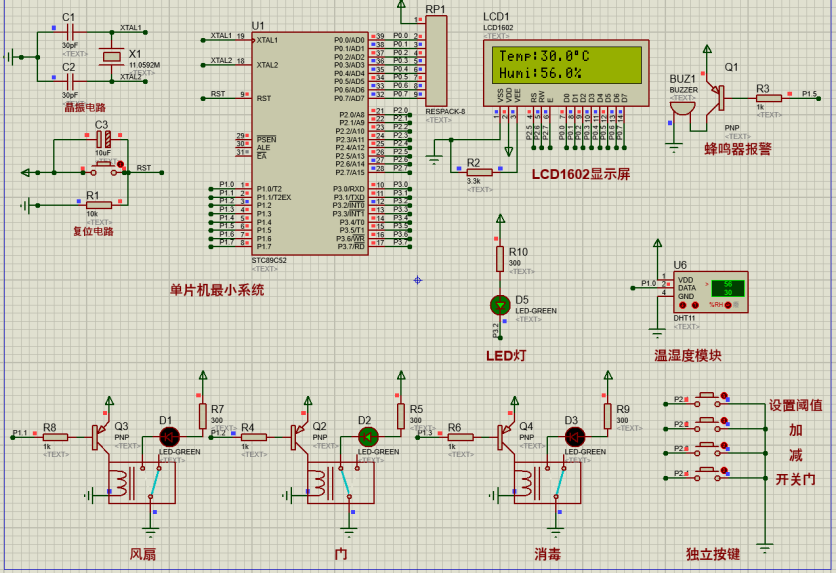Toggle the red latch dot on reset button
The height and width of the screenshot is (573, 836).
[120, 164]
